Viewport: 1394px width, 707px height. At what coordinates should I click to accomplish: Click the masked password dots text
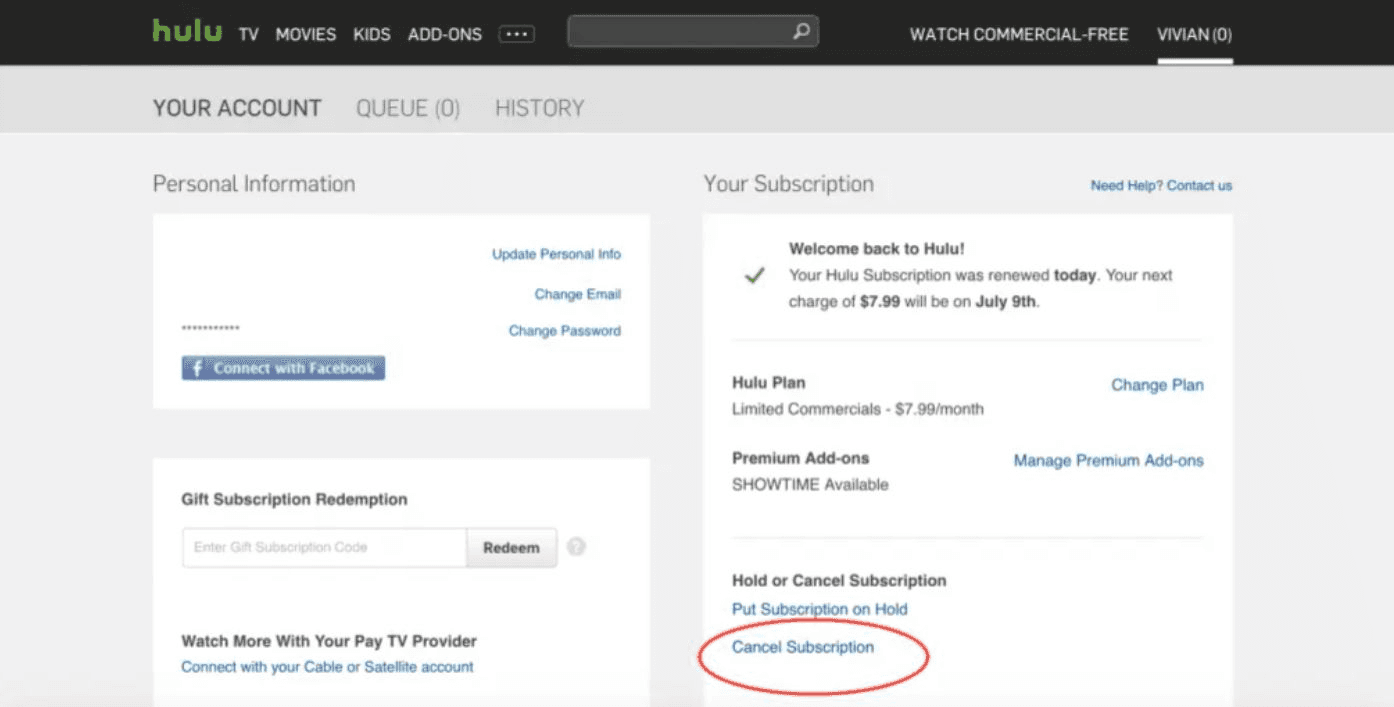[x=210, y=329]
